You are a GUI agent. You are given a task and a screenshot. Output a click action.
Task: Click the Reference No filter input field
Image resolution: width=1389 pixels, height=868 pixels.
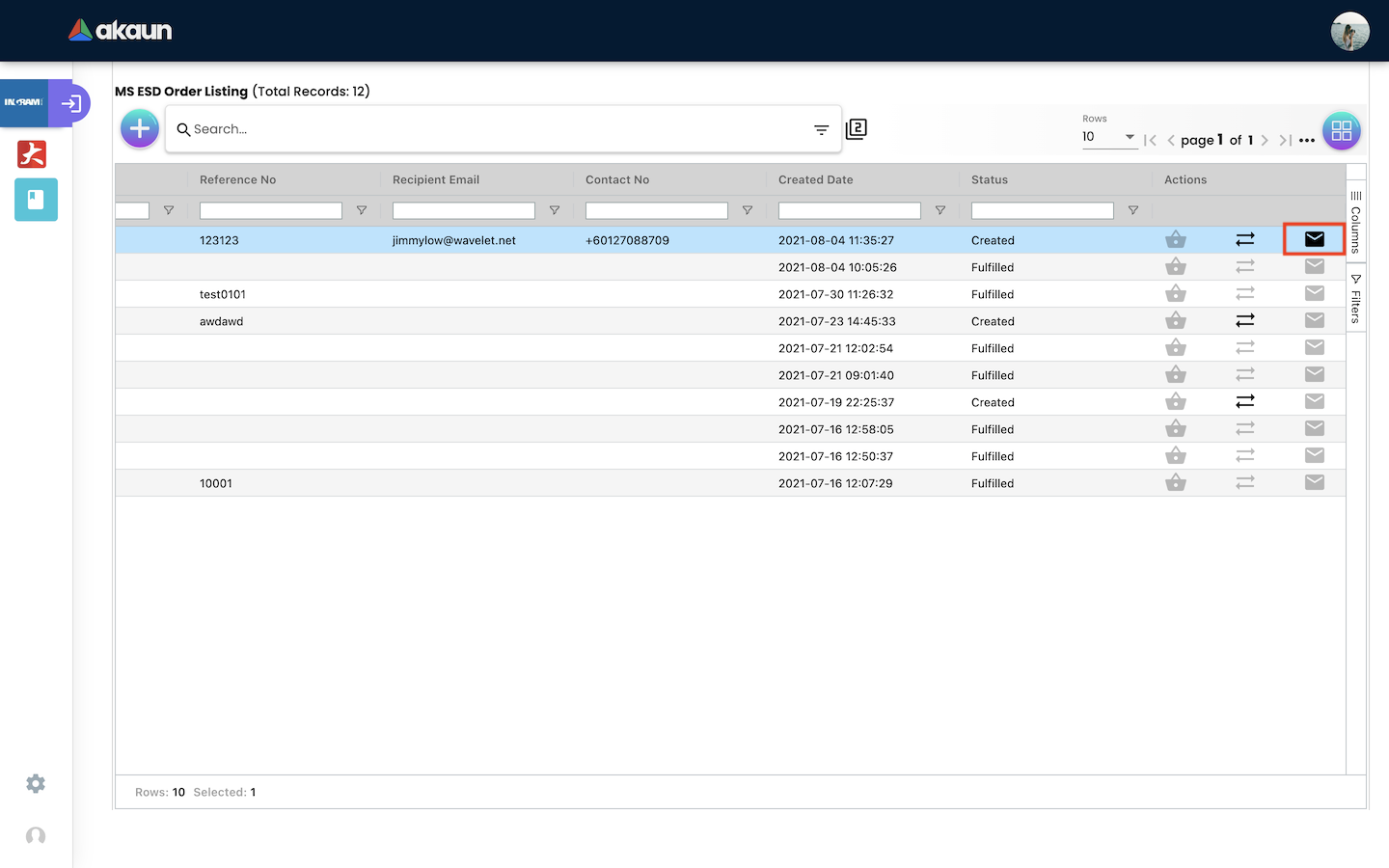click(x=271, y=210)
